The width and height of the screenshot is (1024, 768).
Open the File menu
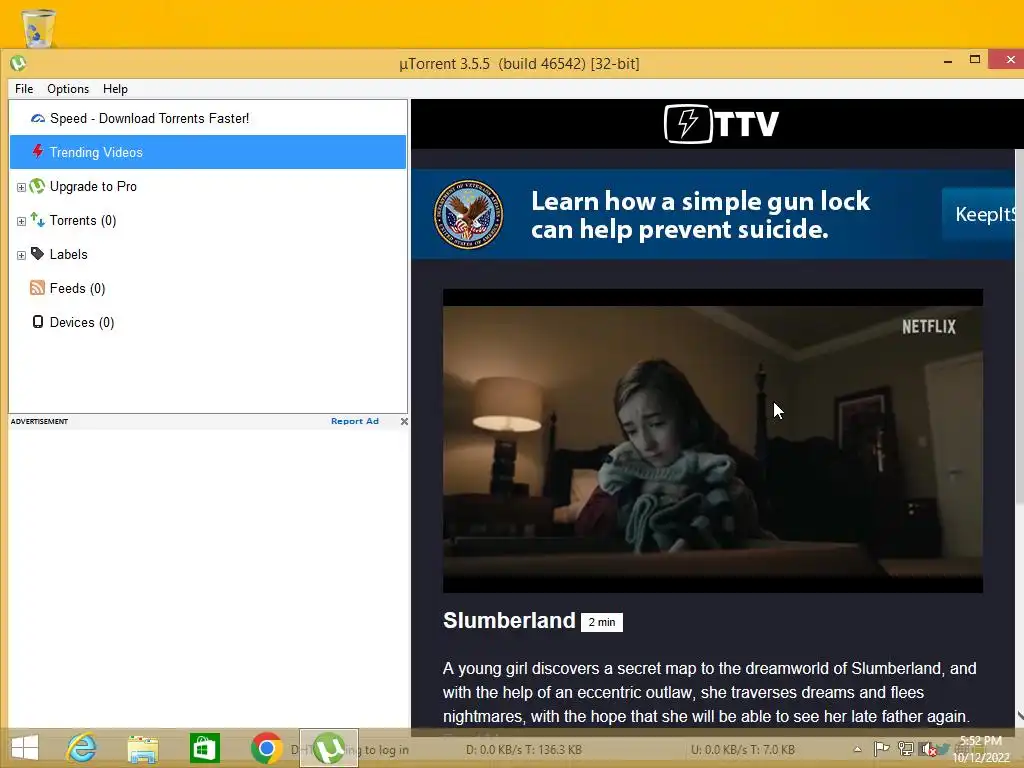[24, 89]
